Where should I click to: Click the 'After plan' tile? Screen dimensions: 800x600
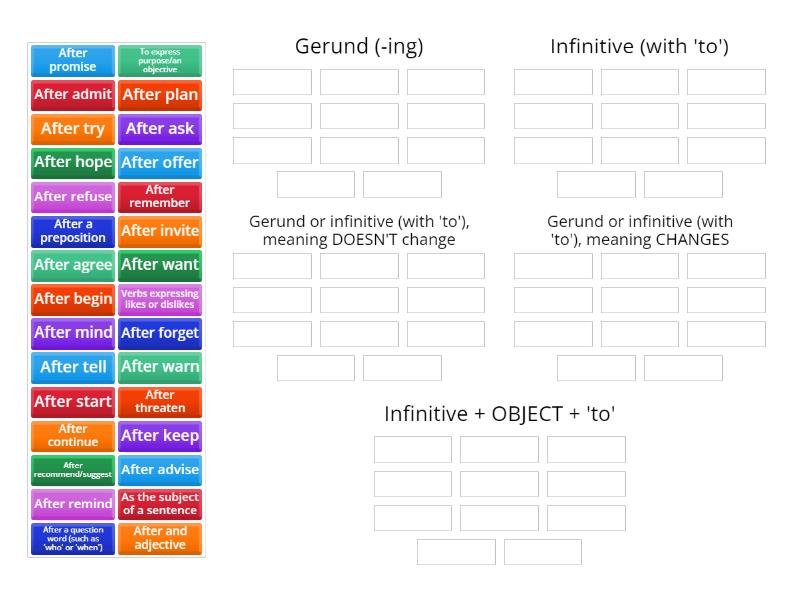tap(160, 95)
